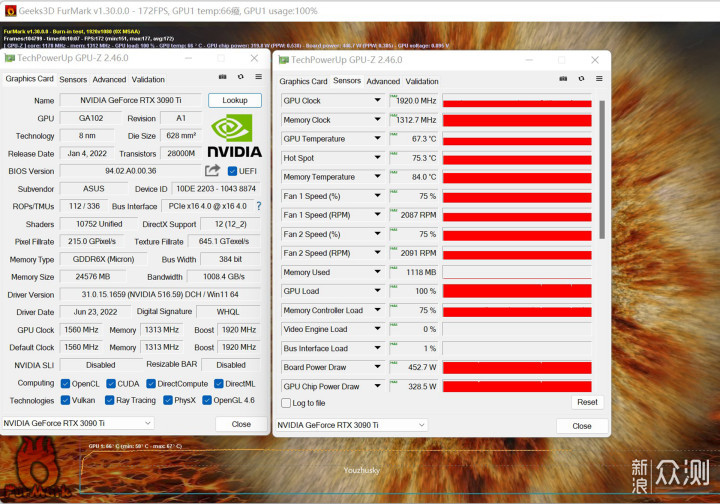Click the small graph icon beside Board Power Draw value
Image resolution: width=720 pixels, height=504 pixels.
coord(394,363)
